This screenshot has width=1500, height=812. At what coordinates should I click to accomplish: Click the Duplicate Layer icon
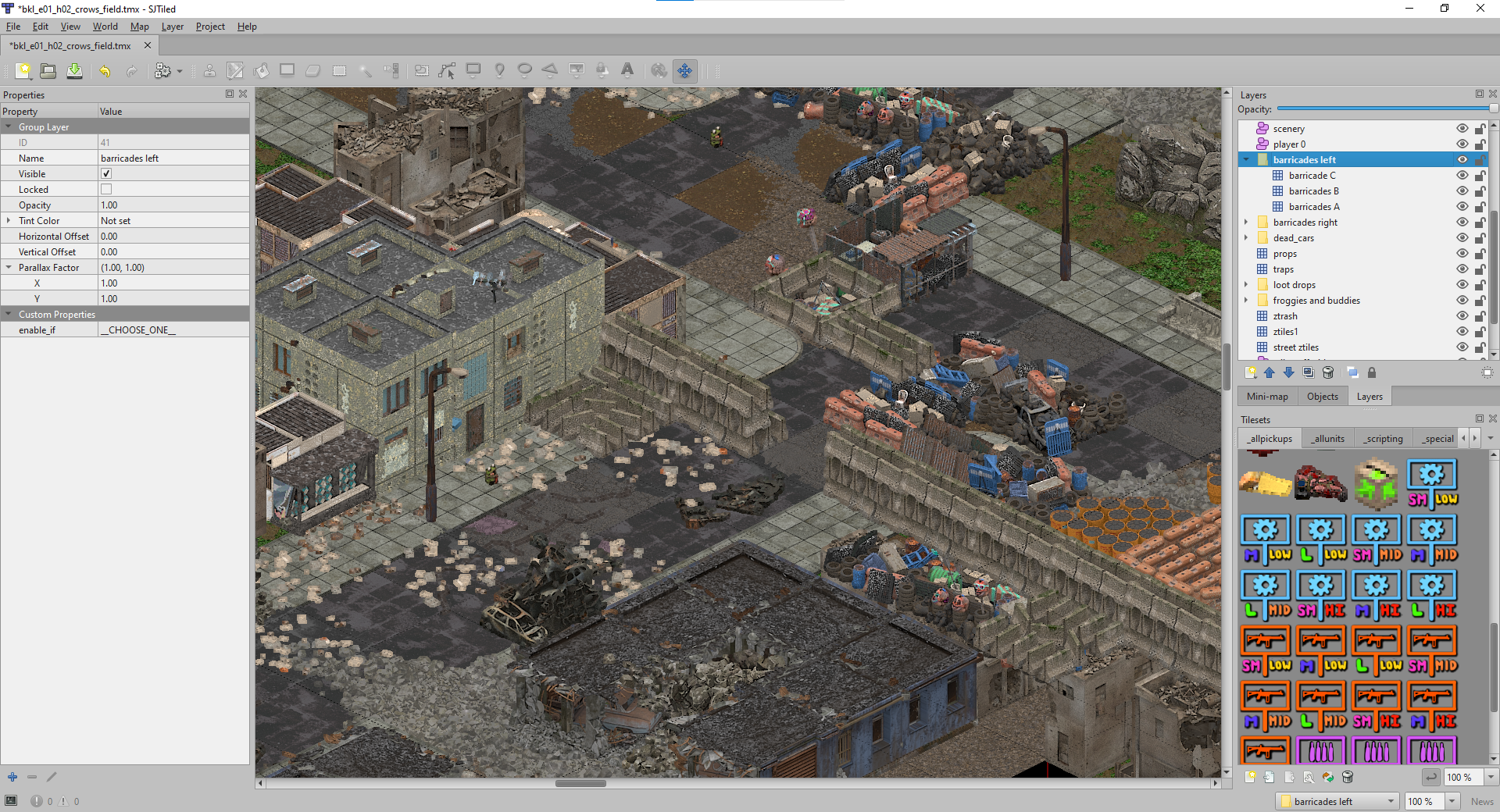click(1309, 373)
